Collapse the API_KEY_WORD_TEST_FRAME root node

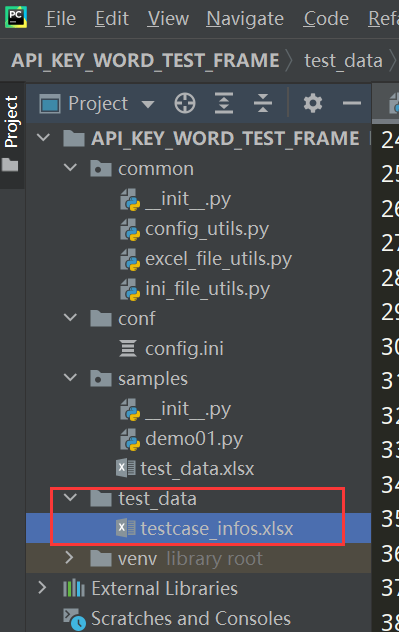tap(43, 138)
